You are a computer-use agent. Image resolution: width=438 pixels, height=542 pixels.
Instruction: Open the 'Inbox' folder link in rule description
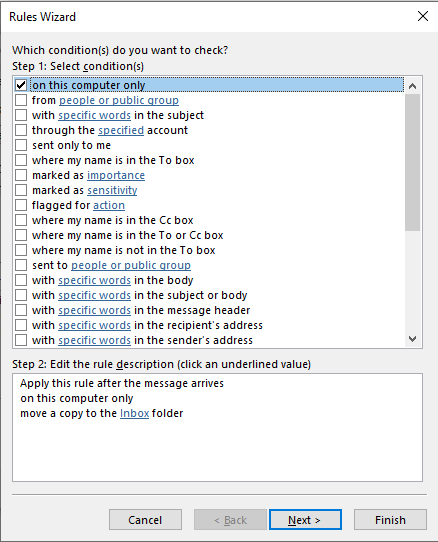(x=134, y=413)
